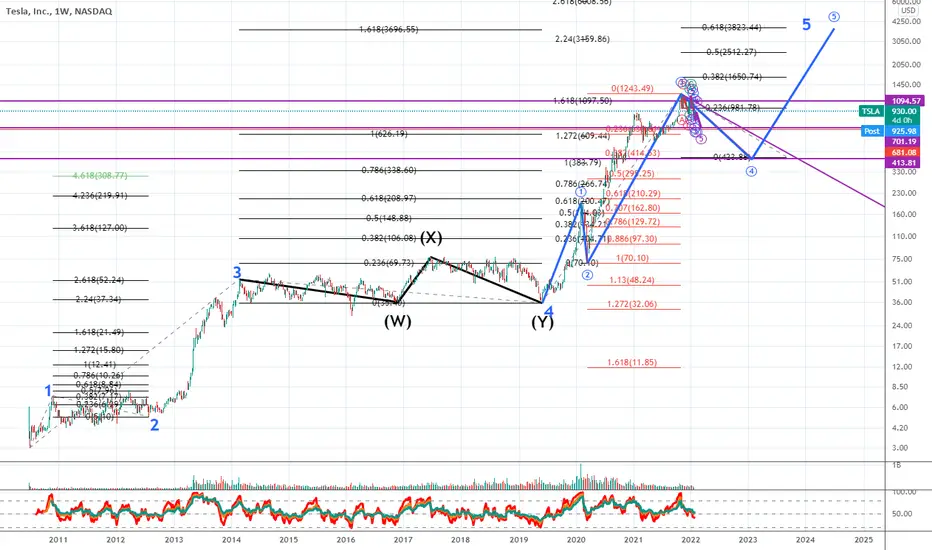Click the 2.24(3459.86) Fibonacci label

582,39
